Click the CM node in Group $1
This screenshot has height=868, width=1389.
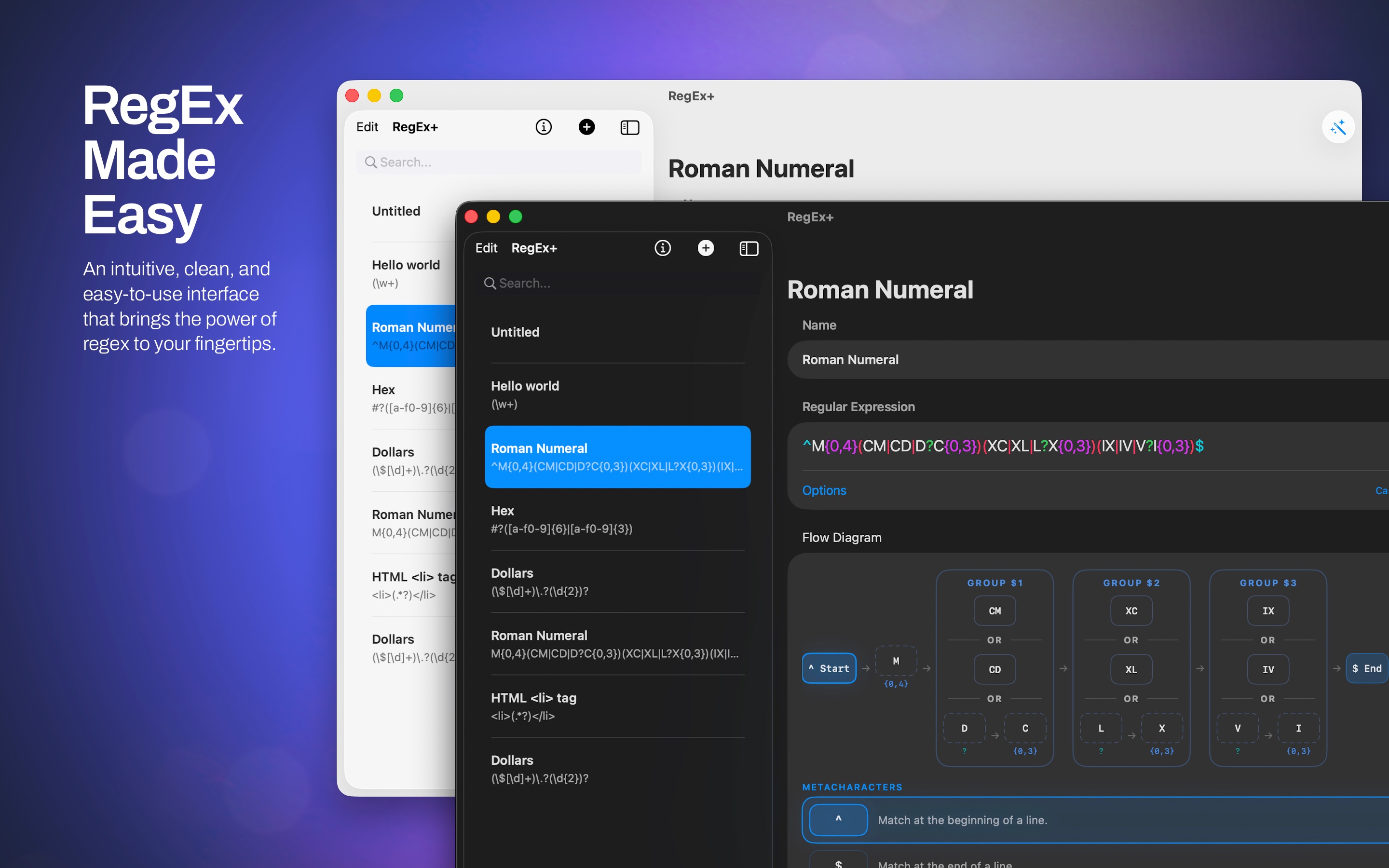click(x=994, y=611)
